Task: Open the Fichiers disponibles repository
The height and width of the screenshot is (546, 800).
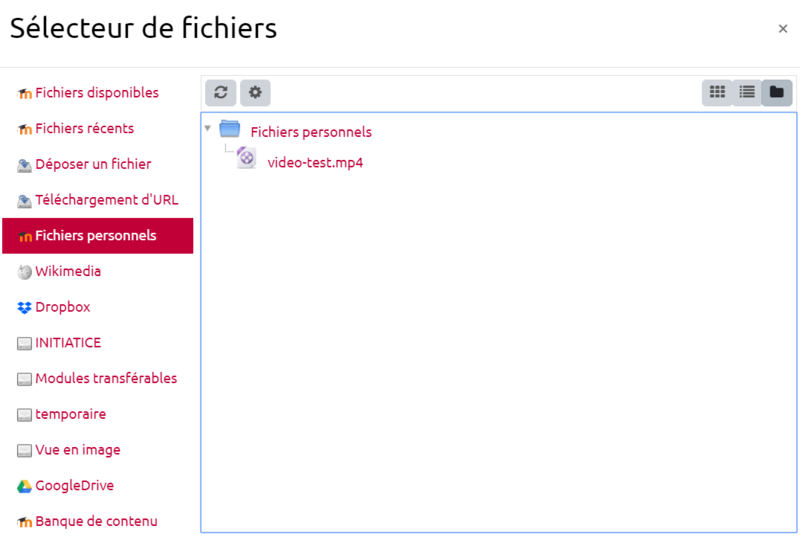Action: point(96,93)
